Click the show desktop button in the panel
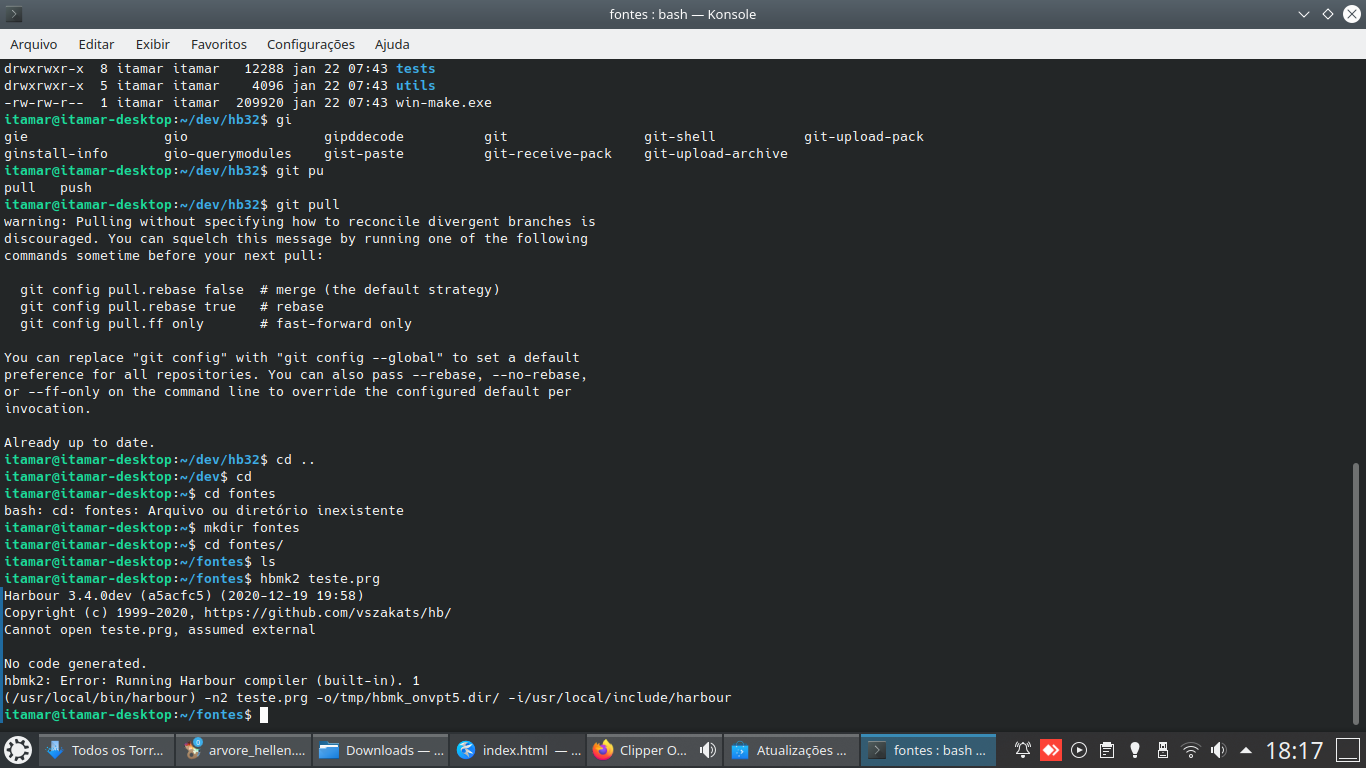This screenshot has height=768, width=1366. (x=1349, y=750)
